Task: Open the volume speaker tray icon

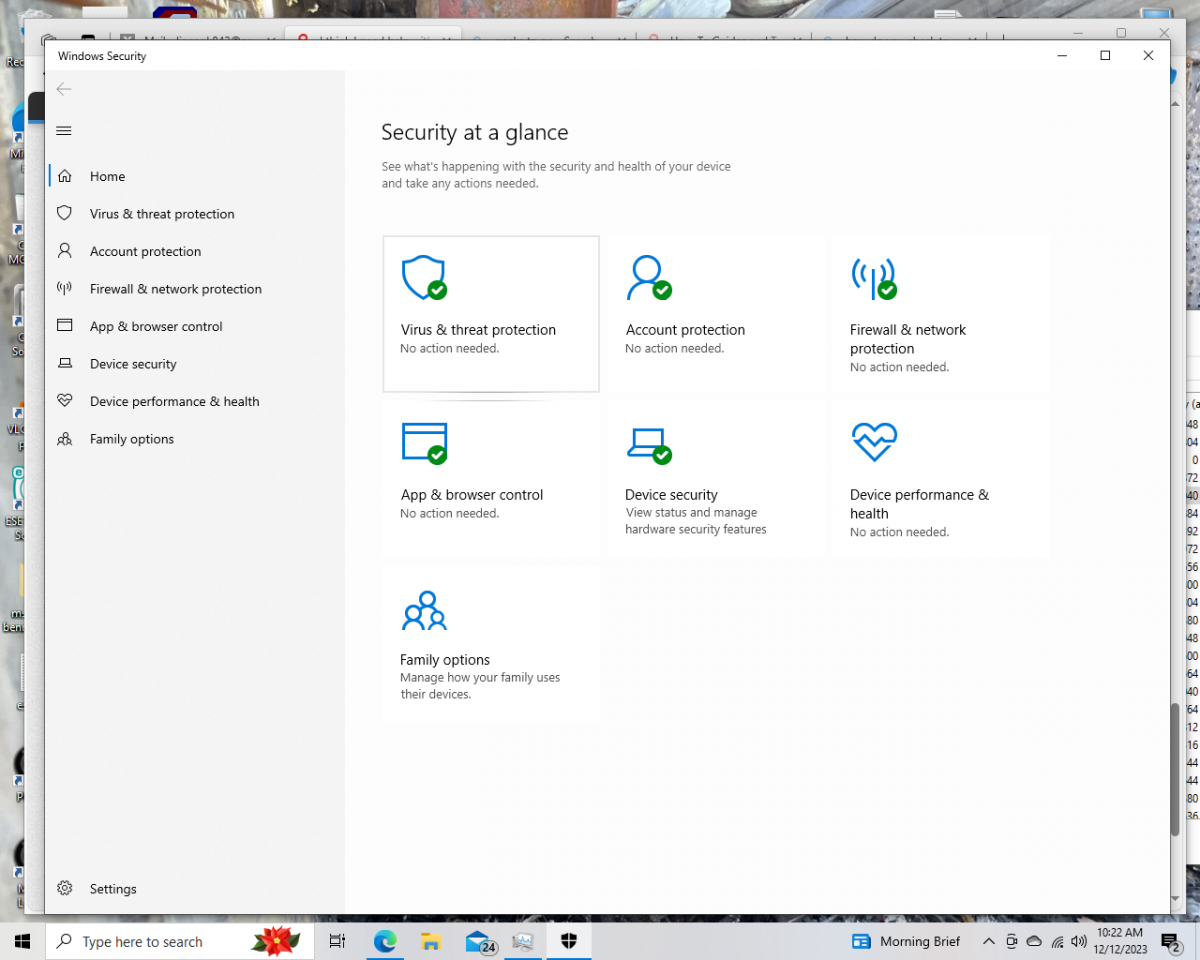Action: pos(1079,941)
